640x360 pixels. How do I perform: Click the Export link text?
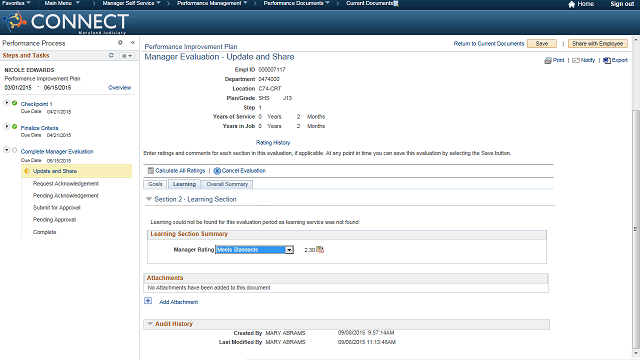pyautogui.click(x=620, y=60)
